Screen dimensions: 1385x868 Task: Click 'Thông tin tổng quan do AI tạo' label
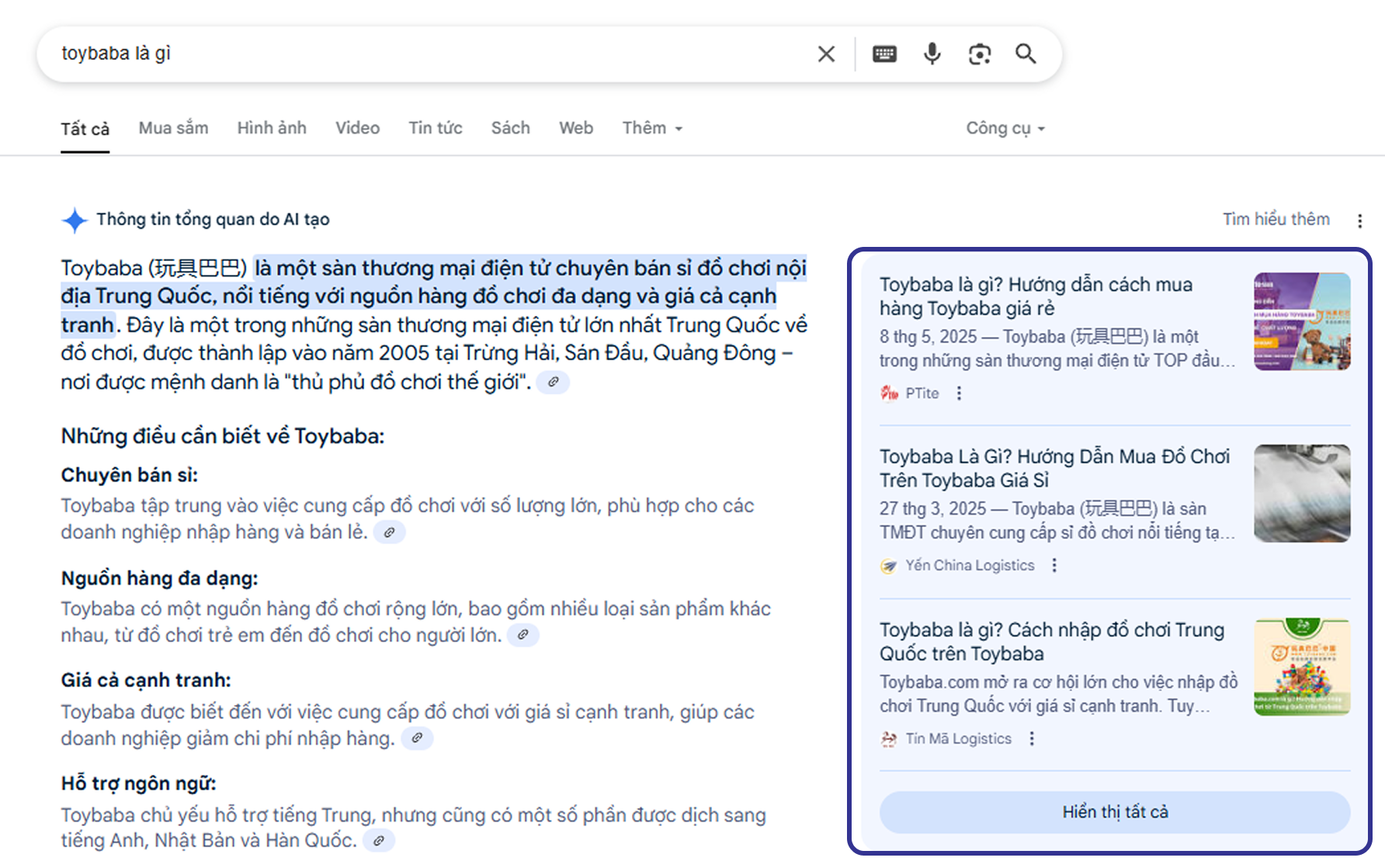[x=213, y=220]
